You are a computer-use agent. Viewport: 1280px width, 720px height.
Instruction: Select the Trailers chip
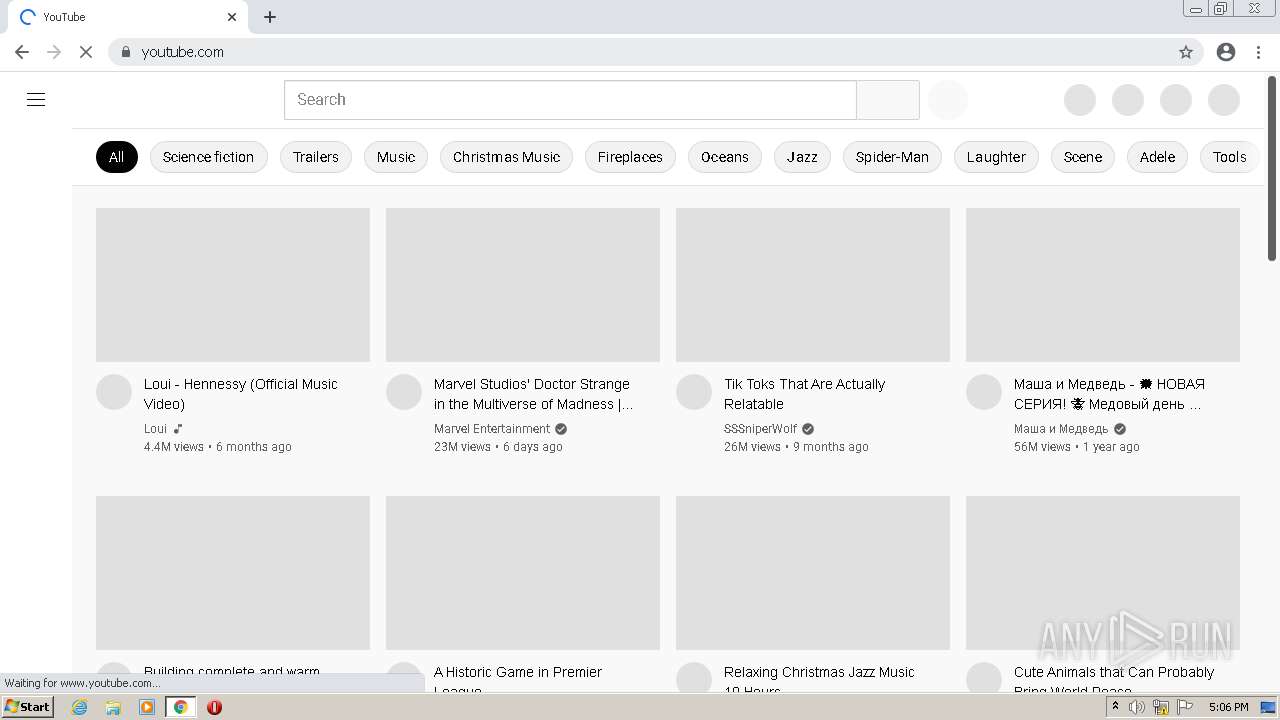click(x=316, y=157)
